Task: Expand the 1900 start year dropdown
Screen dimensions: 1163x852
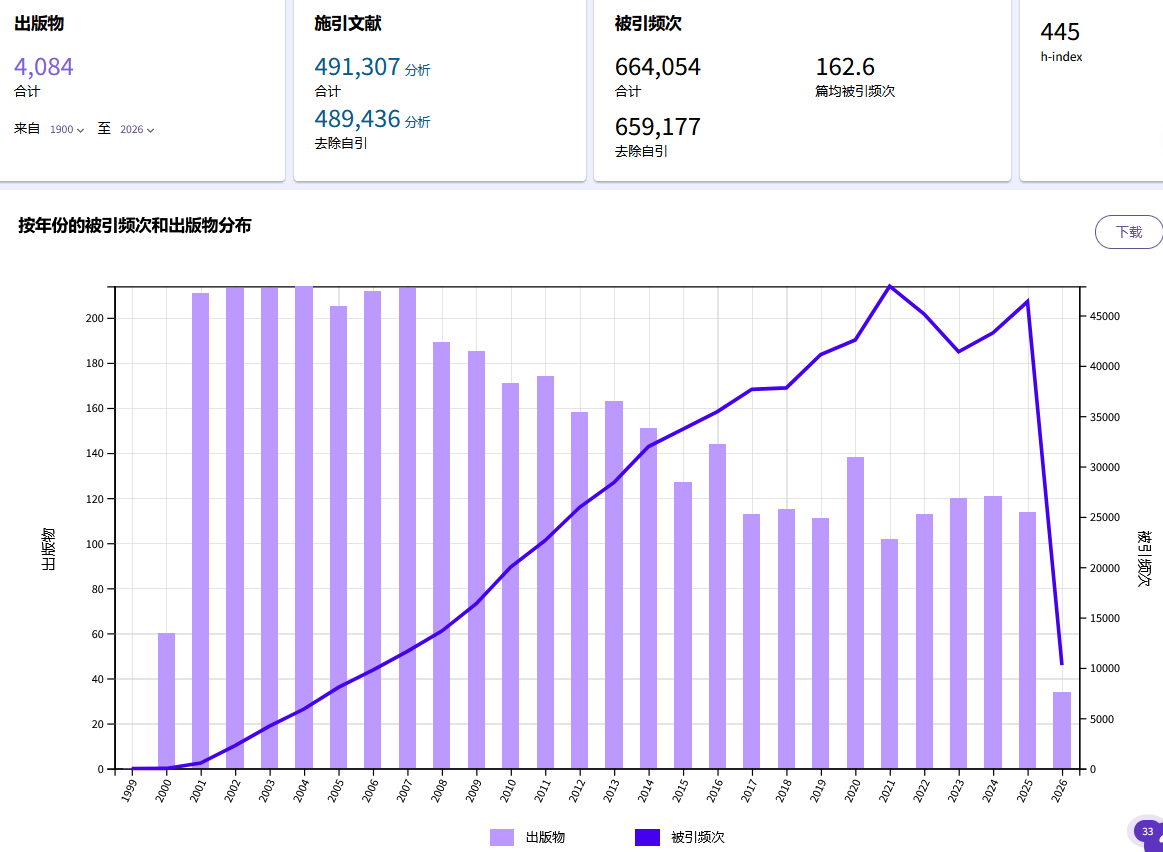Action: click(67, 130)
